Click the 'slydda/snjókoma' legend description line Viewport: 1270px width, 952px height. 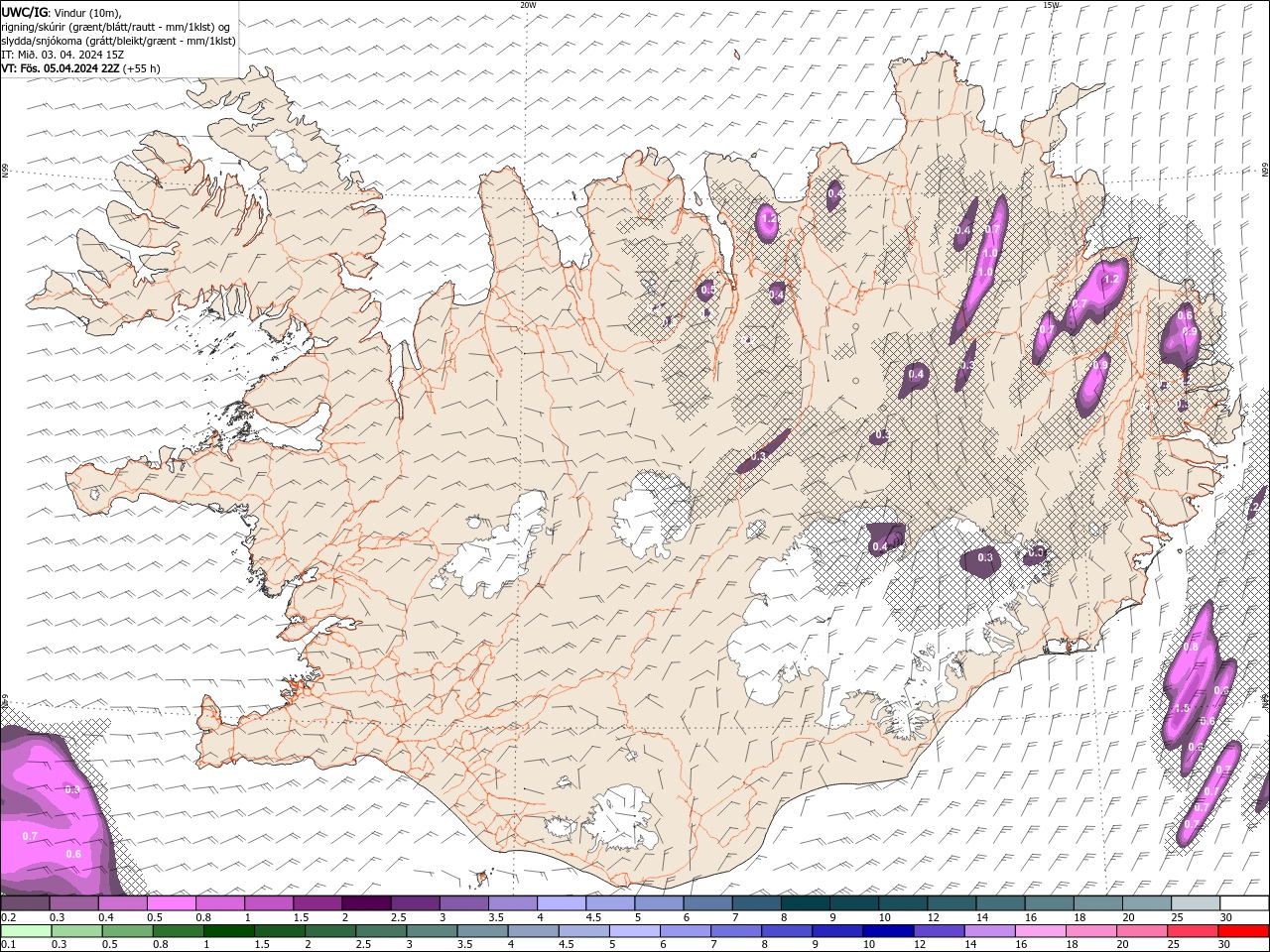[x=118, y=41]
